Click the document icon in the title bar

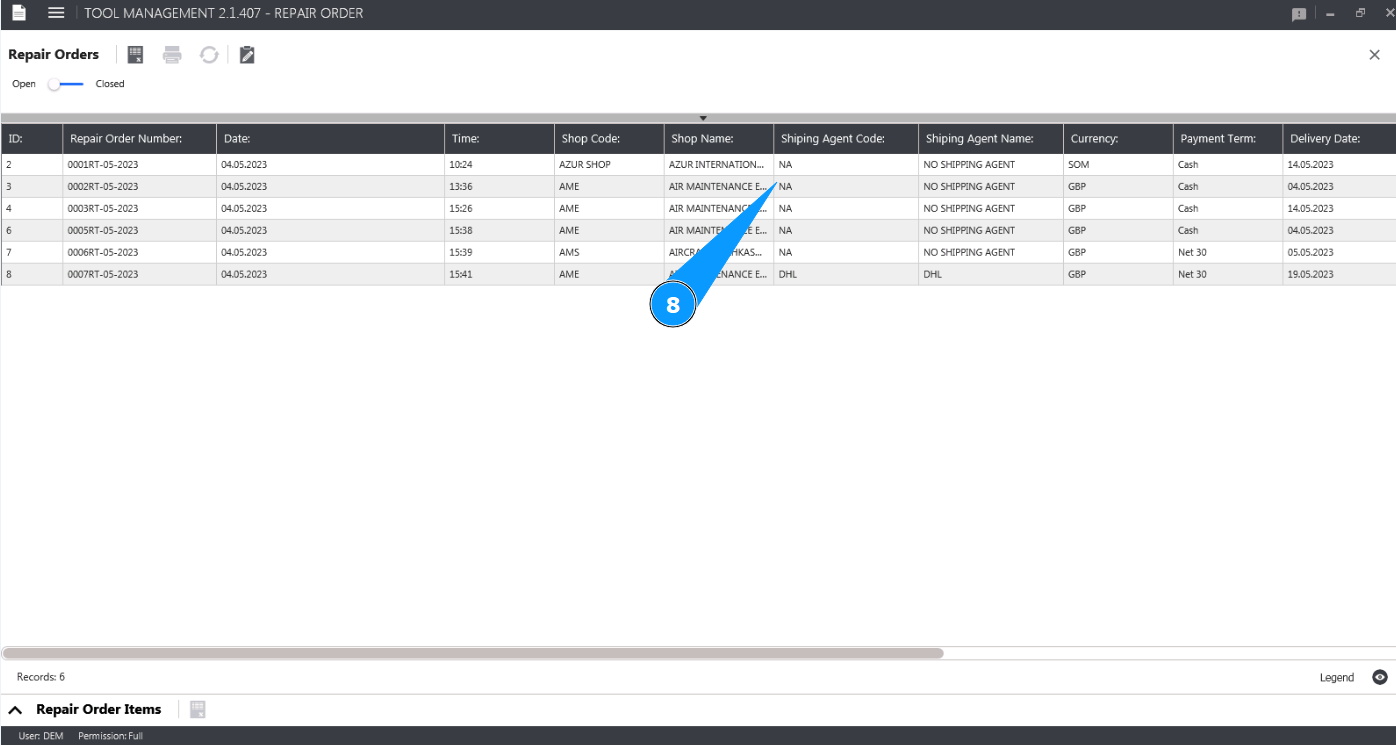tap(19, 13)
